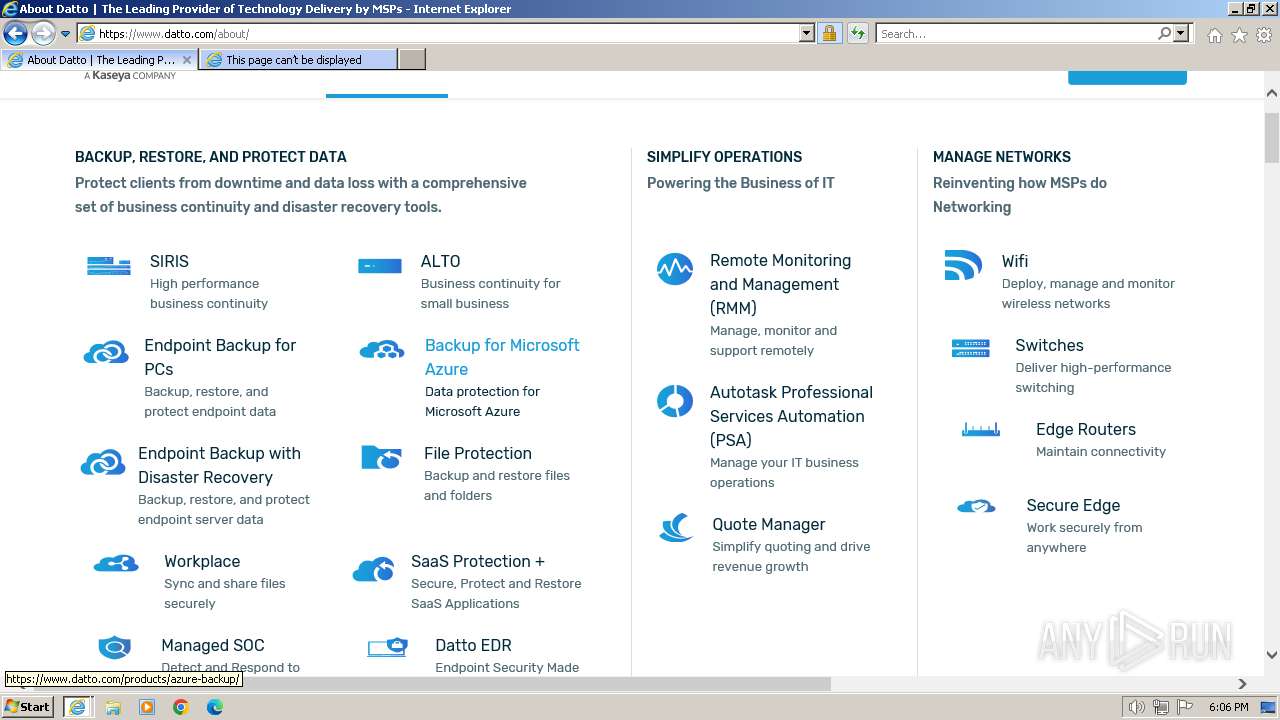Open the SaaS Protection + link

[x=478, y=561]
